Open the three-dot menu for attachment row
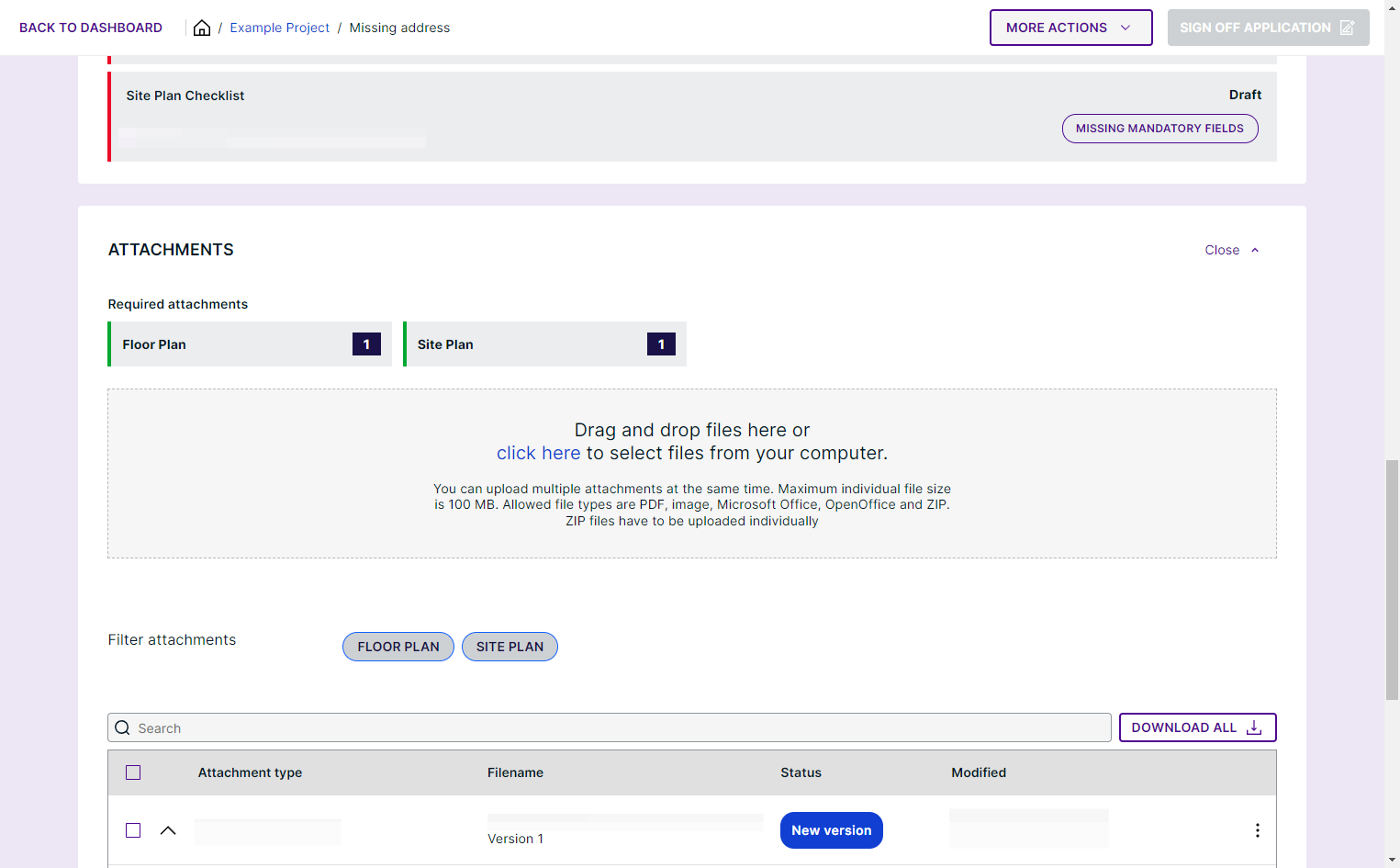Viewport: 1400px width, 868px height. (1257, 830)
